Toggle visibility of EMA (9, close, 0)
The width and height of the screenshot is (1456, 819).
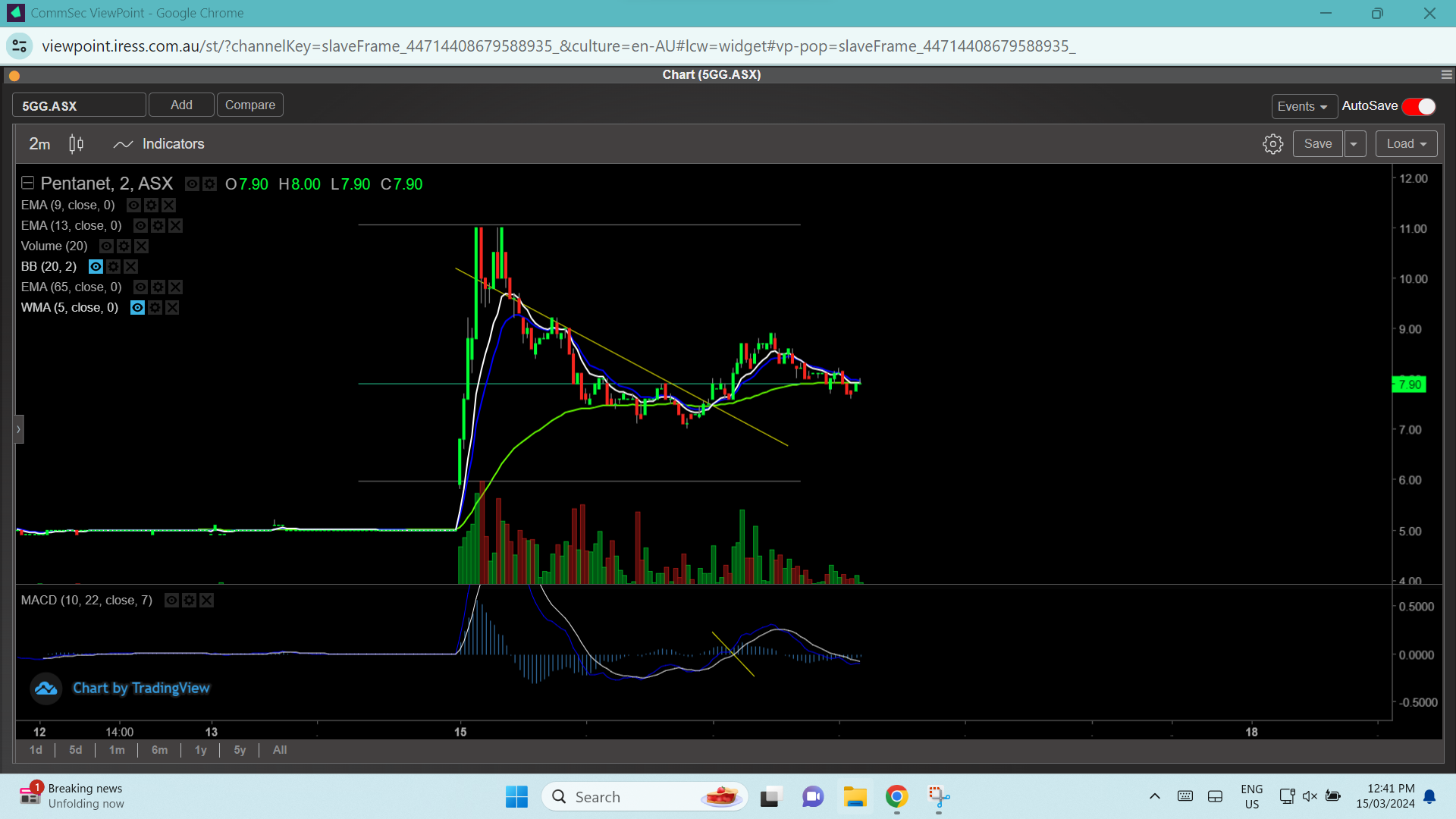point(133,206)
